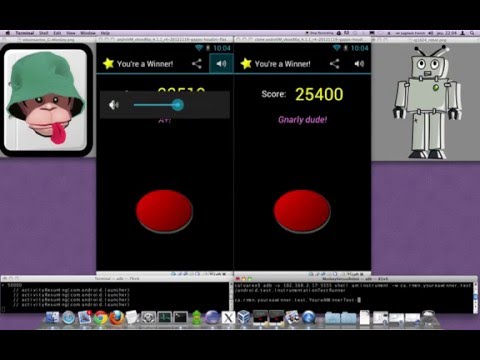This screenshot has height=360, width=480.
Task: Open X11 from the dock
Action: click(x=228, y=318)
